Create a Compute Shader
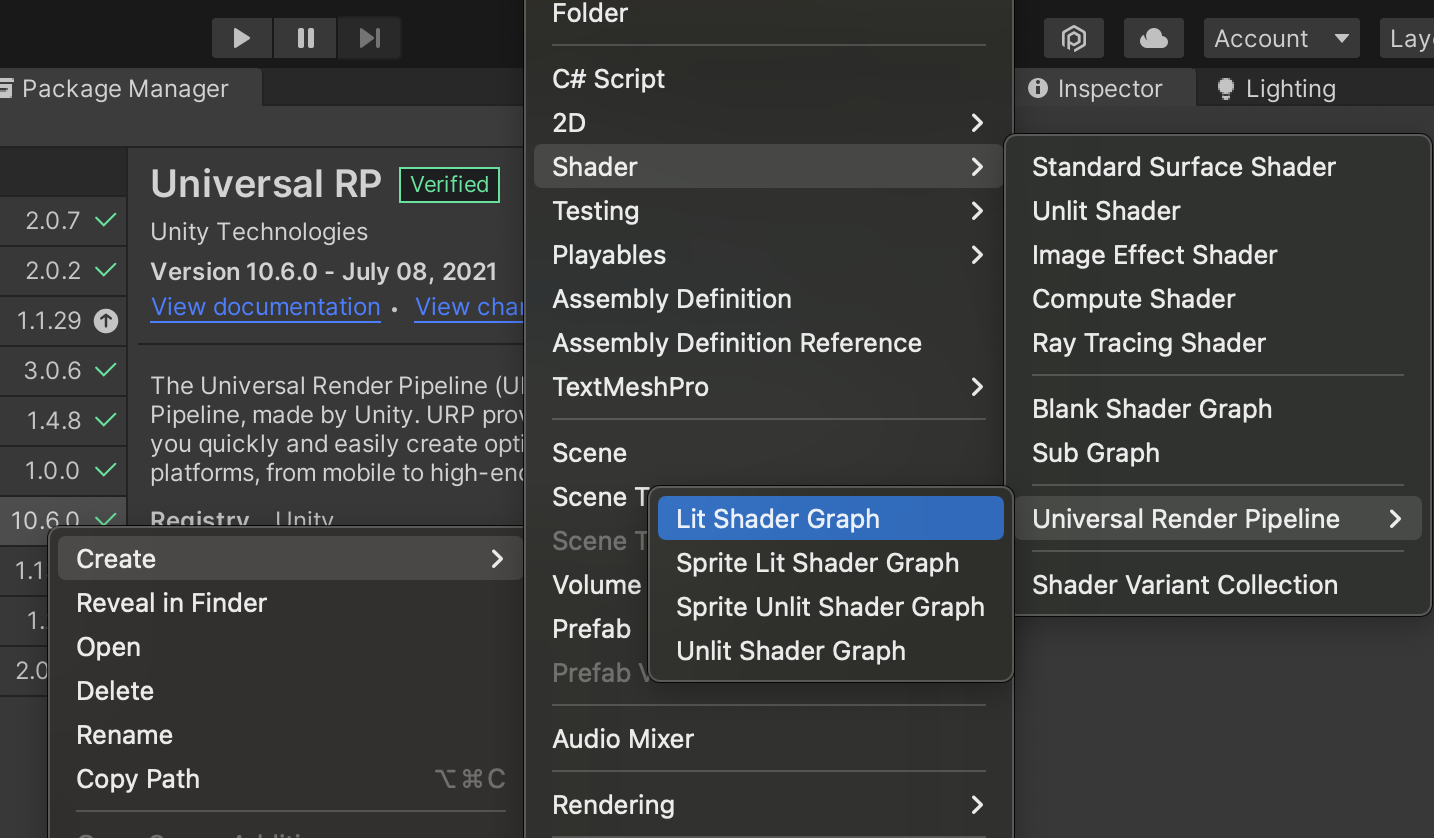 [x=1218, y=299]
